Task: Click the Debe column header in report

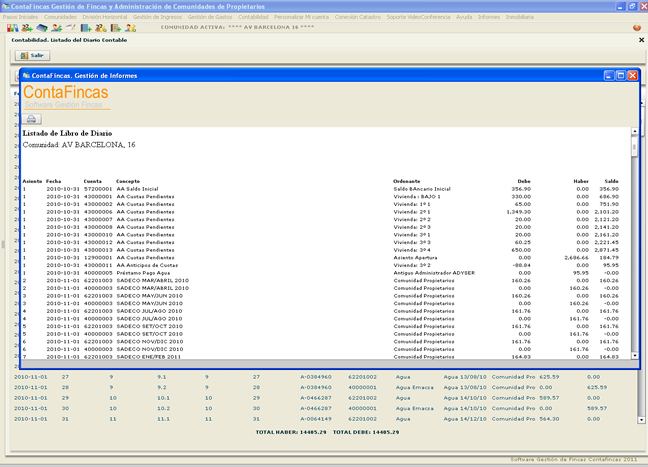Action: (524, 181)
